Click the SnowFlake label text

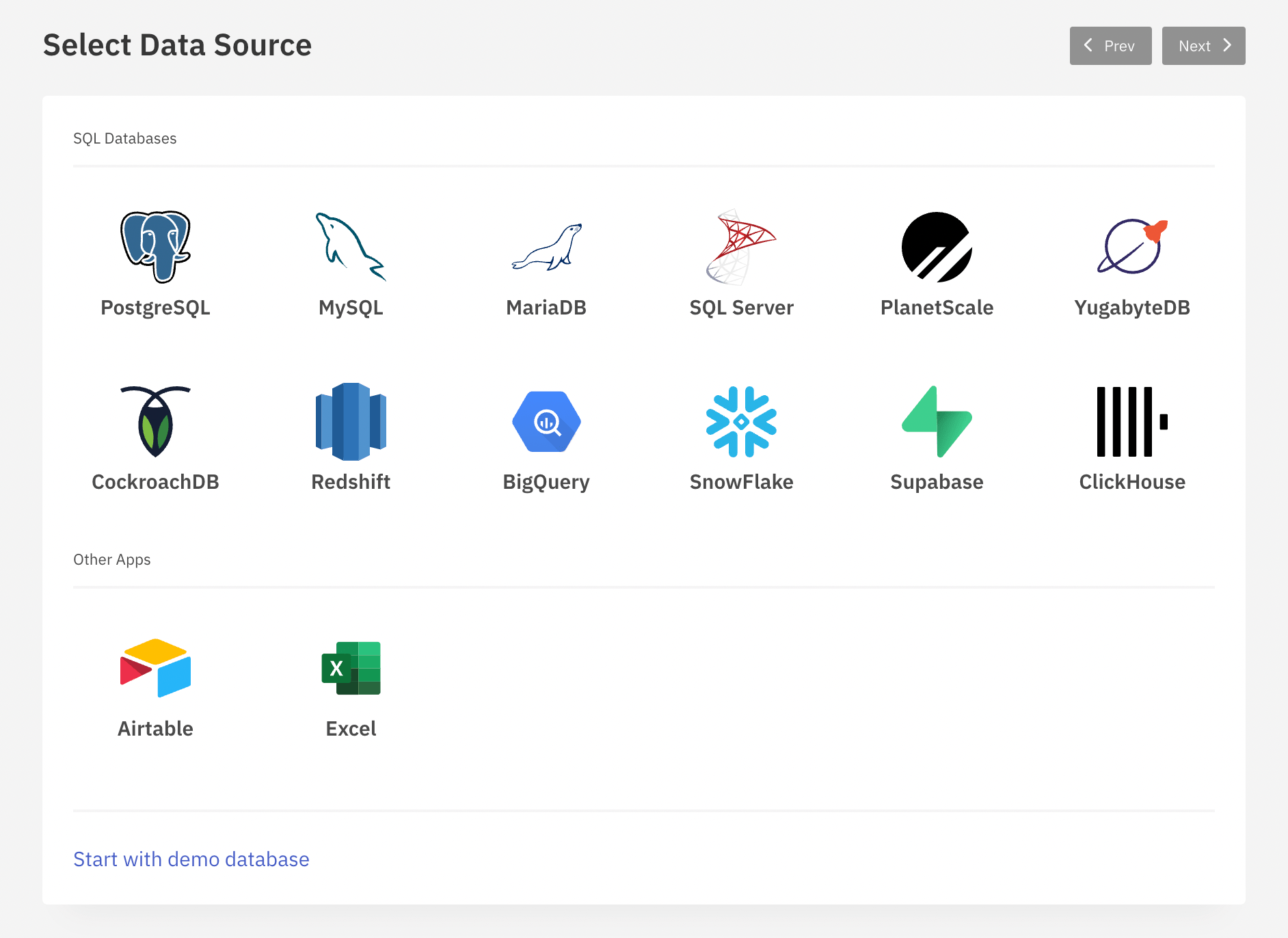coord(742,482)
